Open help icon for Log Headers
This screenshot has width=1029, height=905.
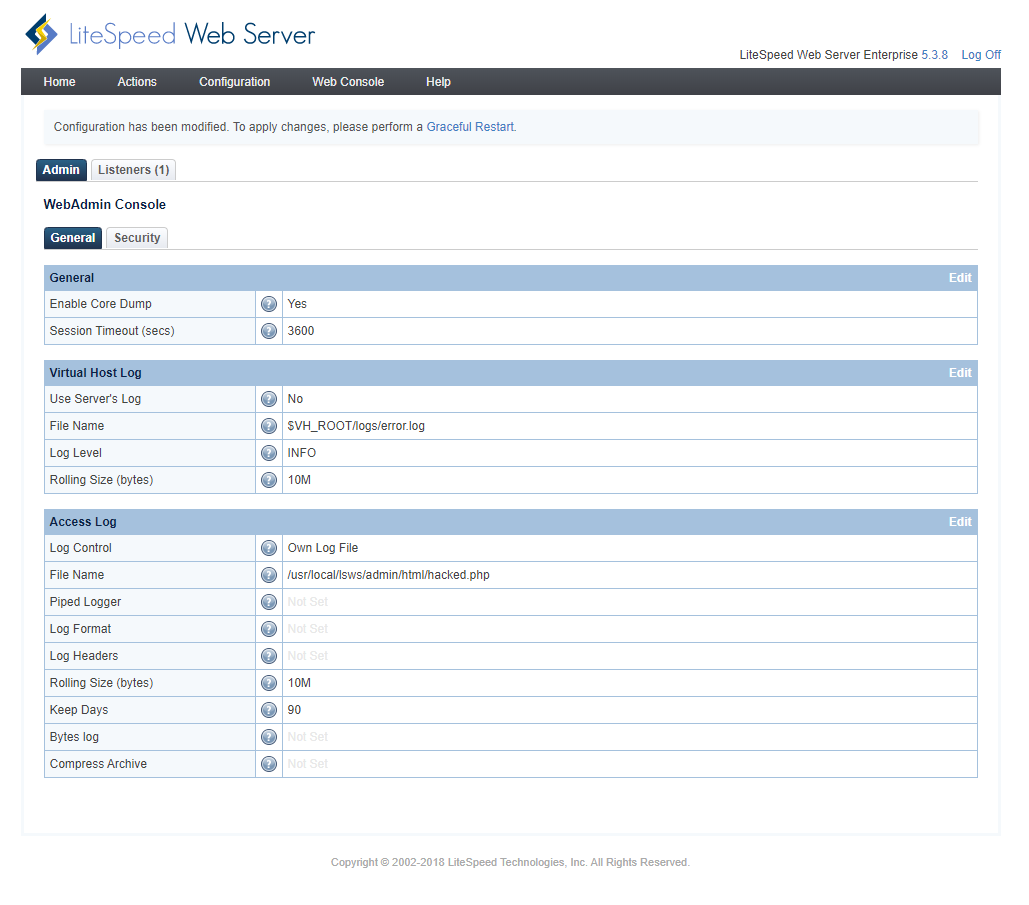269,656
